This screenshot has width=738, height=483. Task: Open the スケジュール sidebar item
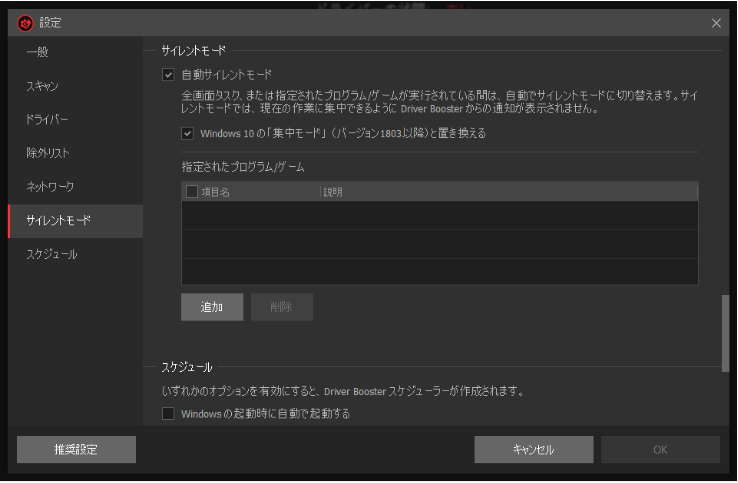click(x=75, y=254)
